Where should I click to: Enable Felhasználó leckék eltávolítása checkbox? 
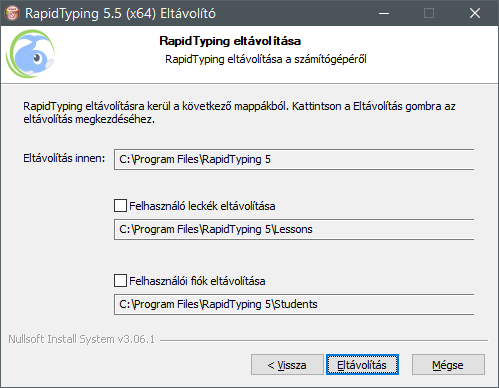[120, 206]
